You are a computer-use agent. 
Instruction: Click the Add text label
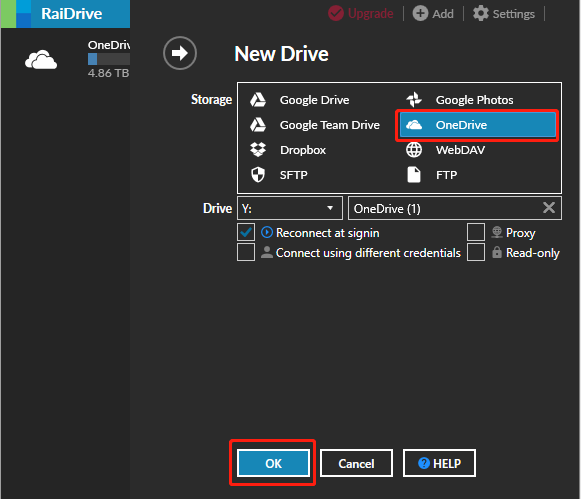(443, 14)
